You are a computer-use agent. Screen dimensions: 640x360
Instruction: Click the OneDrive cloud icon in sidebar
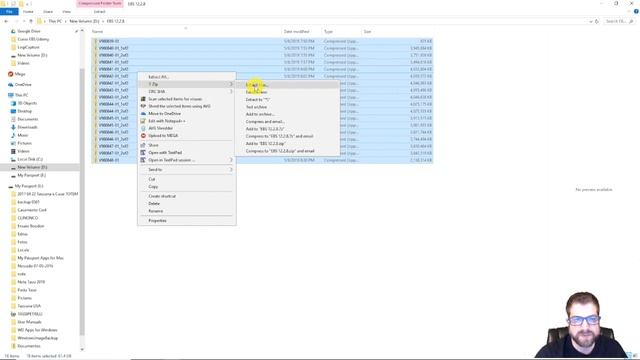click(11, 84)
